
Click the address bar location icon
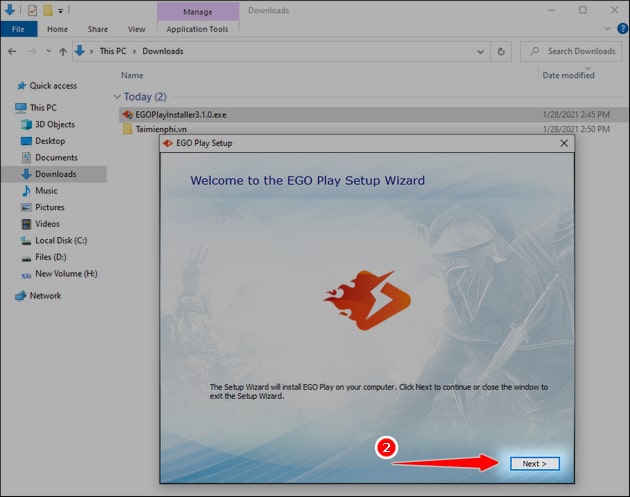click(80, 51)
